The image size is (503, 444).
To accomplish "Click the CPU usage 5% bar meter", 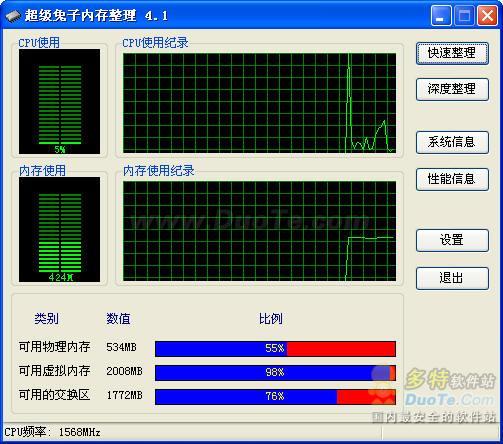I will [59, 102].
